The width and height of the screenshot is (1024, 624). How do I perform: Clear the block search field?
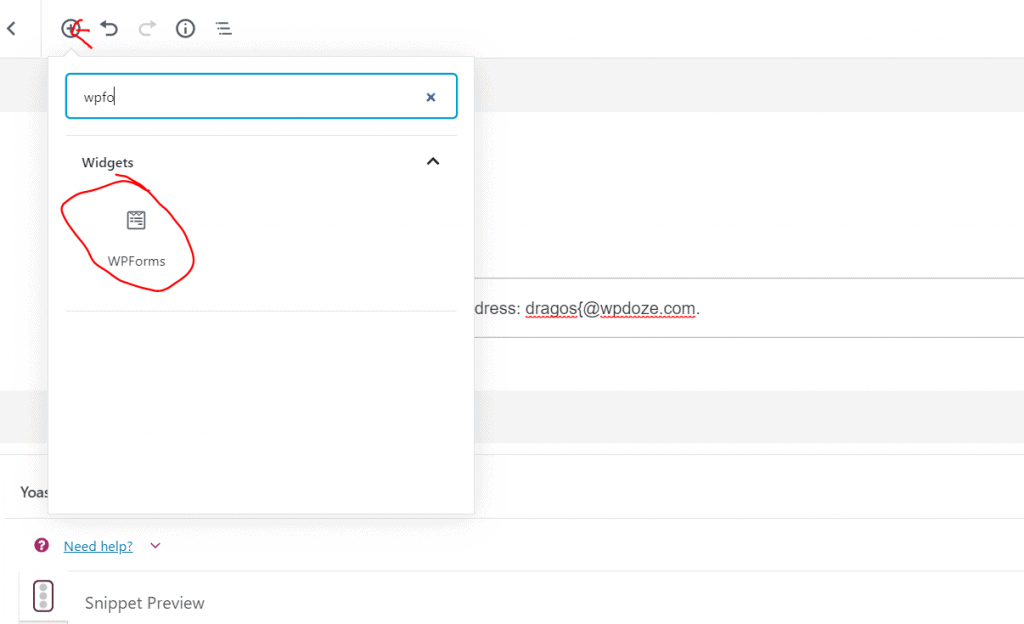[x=430, y=97]
